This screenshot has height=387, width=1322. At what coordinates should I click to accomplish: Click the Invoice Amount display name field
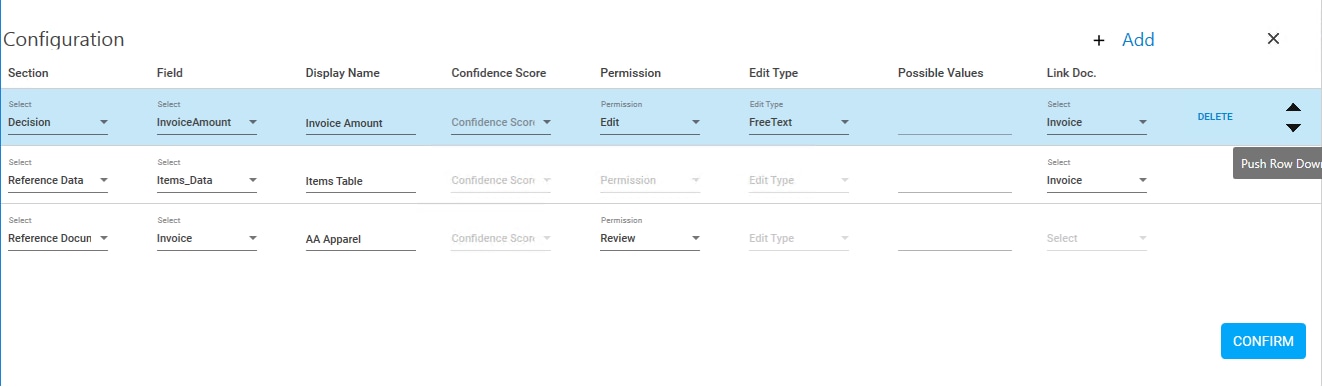coord(360,123)
